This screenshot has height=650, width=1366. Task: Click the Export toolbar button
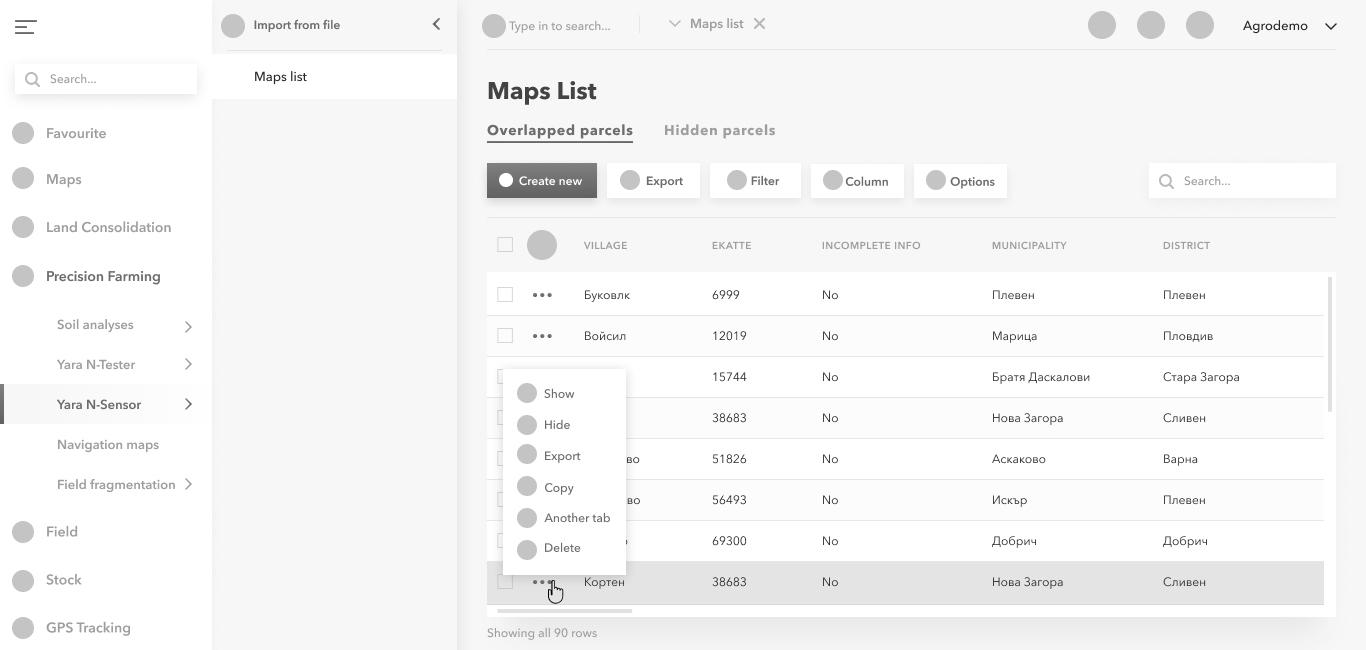pos(653,181)
